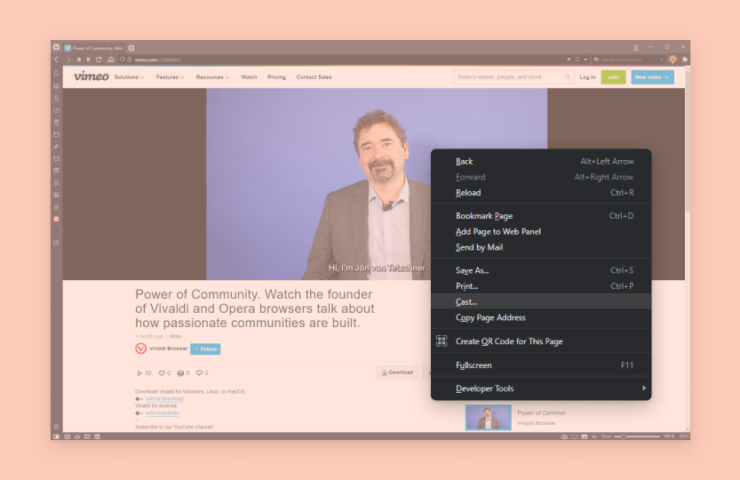Select Create QR Code for This Page
Screen dimensions: 740x480
(x=541, y=341)
